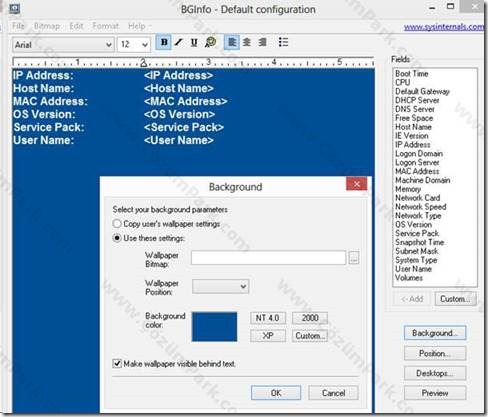
Task: Click <IP Address> placeholder in editor
Action: click(178, 75)
